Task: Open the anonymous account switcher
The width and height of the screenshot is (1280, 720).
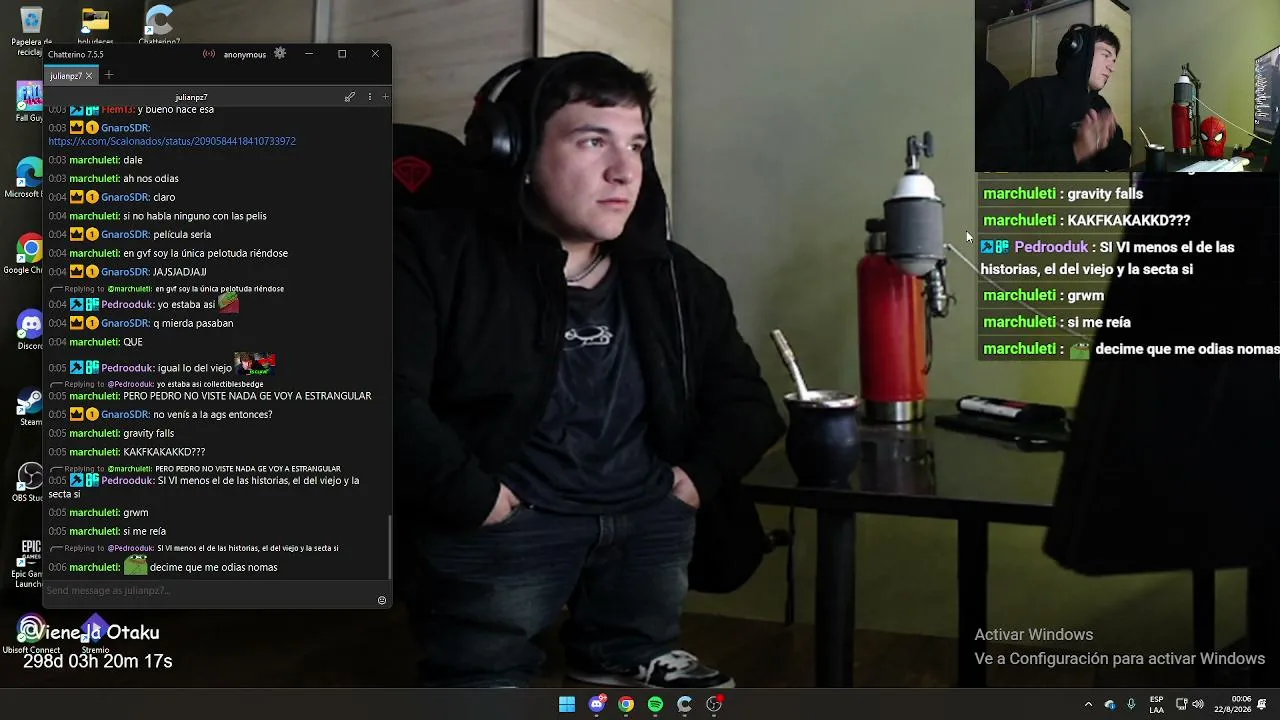Action: pyautogui.click(x=244, y=54)
